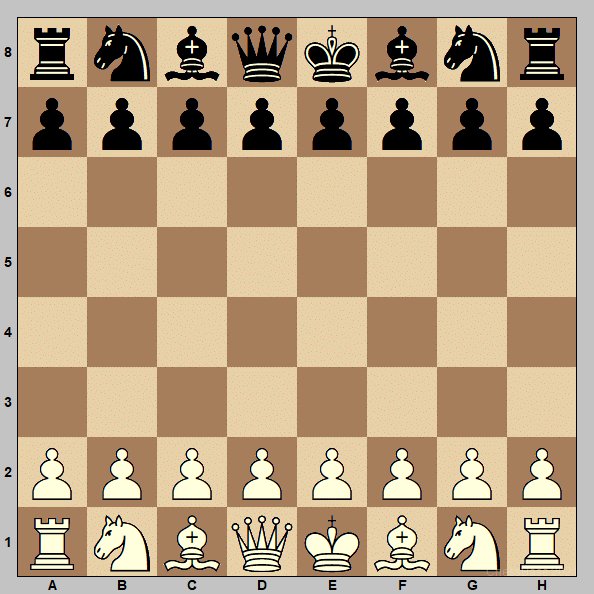
Task: Pick the black pawn on e7
Action: tap(332, 123)
